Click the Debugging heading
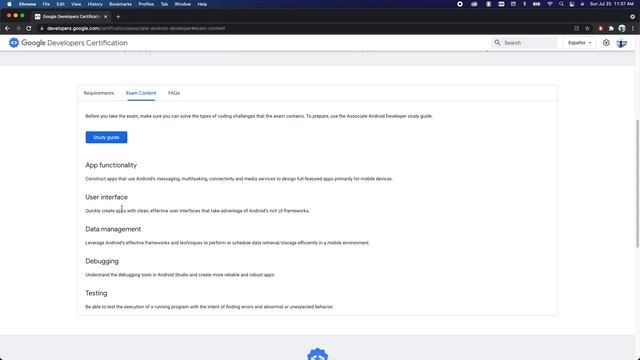This screenshot has width=640, height=360. coord(102,261)
